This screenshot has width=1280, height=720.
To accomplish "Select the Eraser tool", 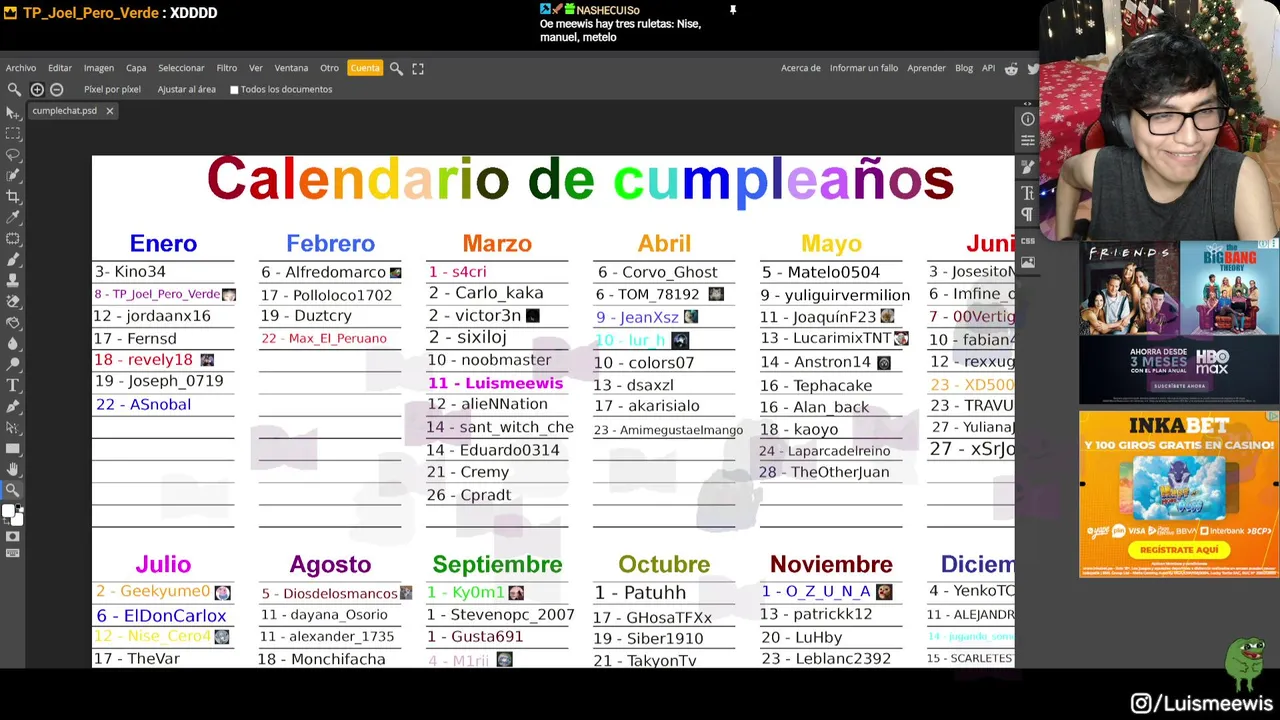I will [x=13, y=301].
